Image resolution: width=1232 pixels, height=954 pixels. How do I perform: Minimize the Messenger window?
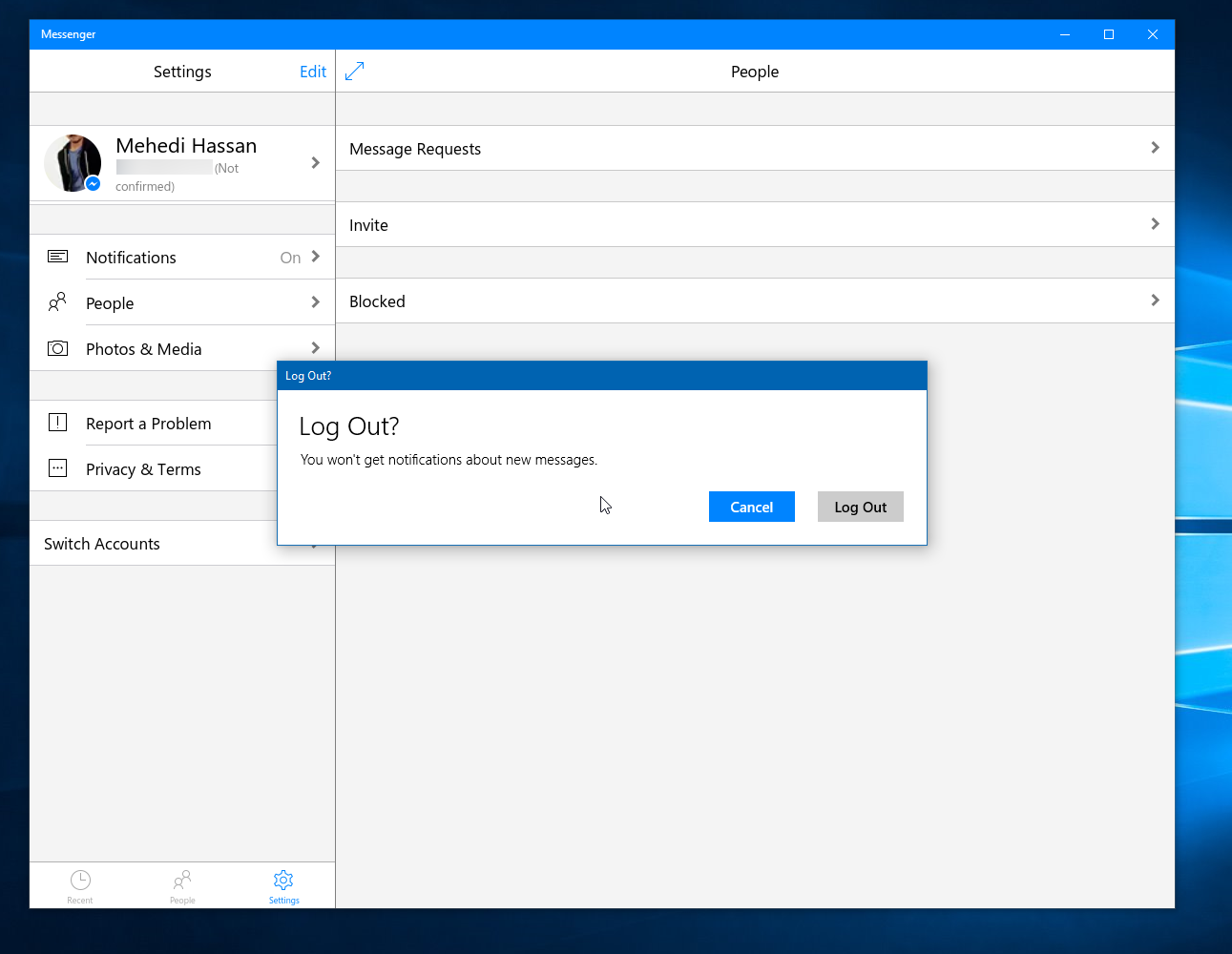[1065, 34]
